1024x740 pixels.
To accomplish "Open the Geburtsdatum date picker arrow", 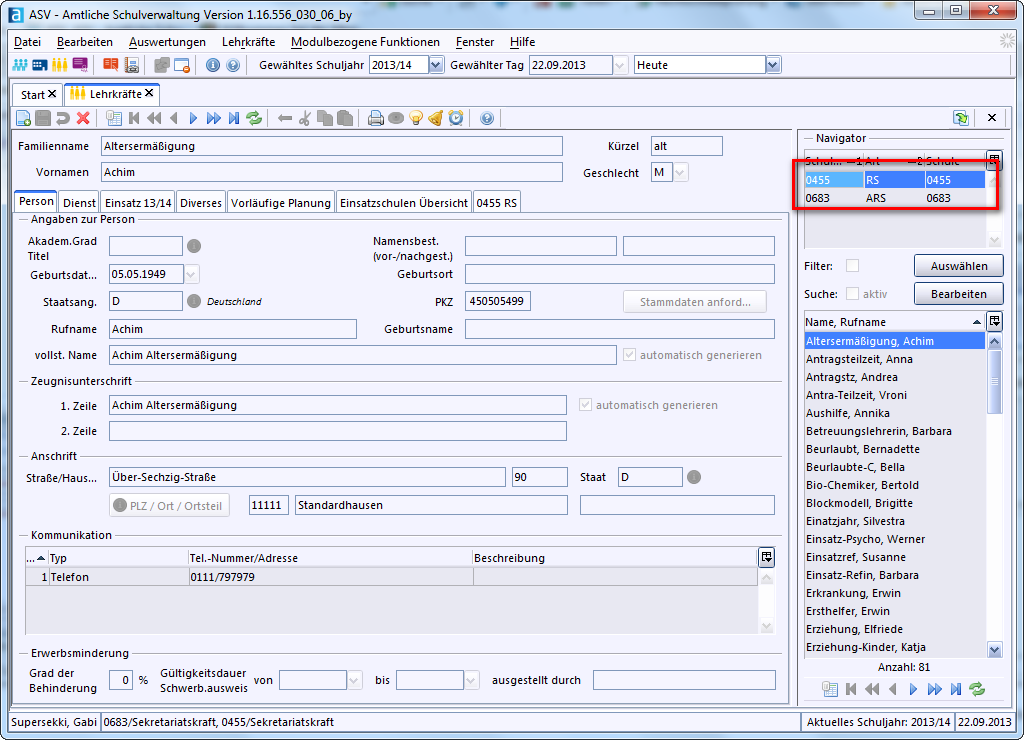I will [191, 274].
